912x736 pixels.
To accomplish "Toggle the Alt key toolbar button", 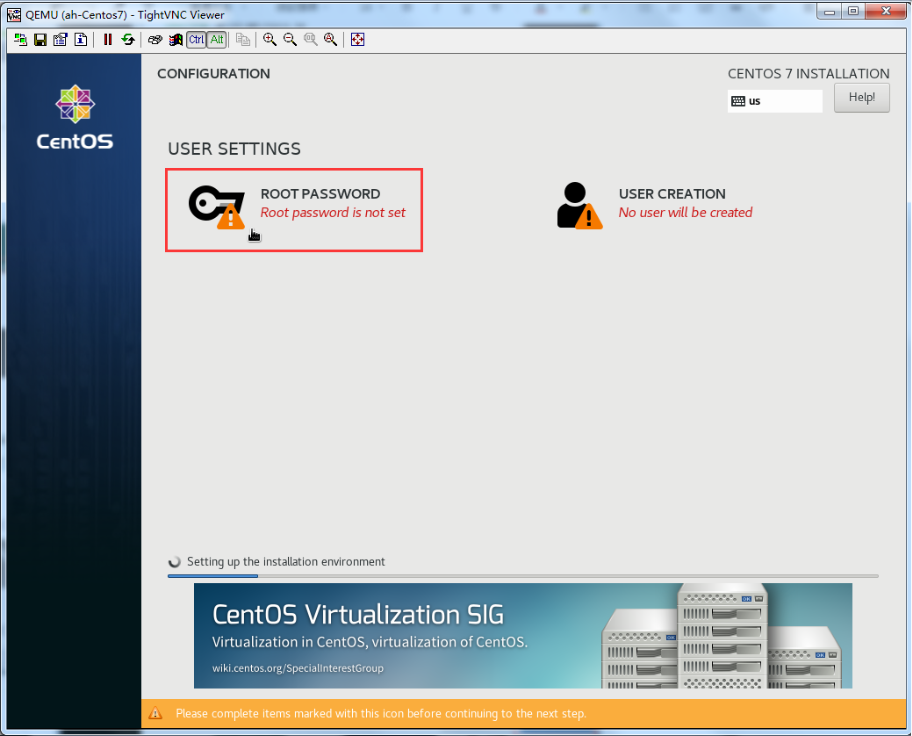I will pos(217,40).
